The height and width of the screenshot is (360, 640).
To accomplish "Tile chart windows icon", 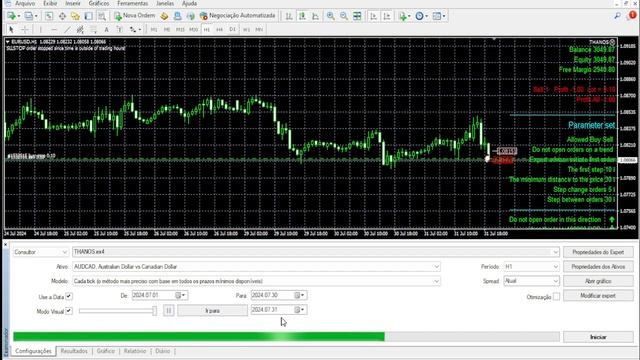I will pos(357,16).
